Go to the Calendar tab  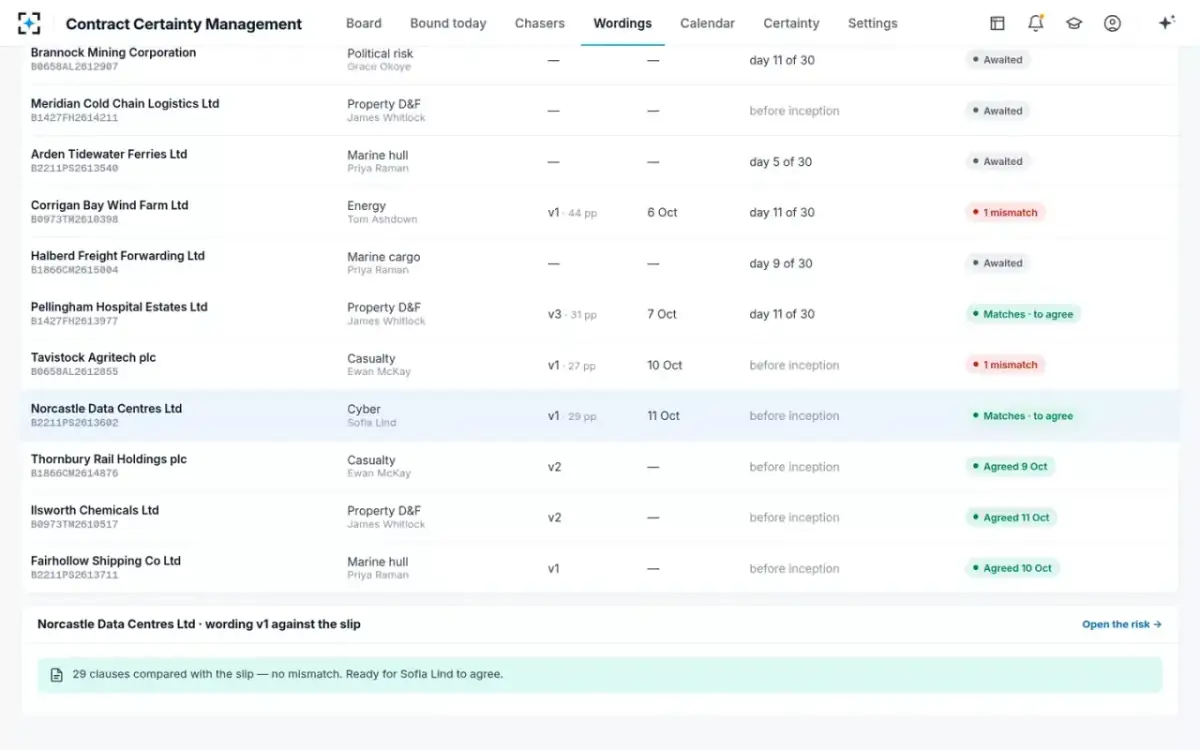tap(707, 23)
